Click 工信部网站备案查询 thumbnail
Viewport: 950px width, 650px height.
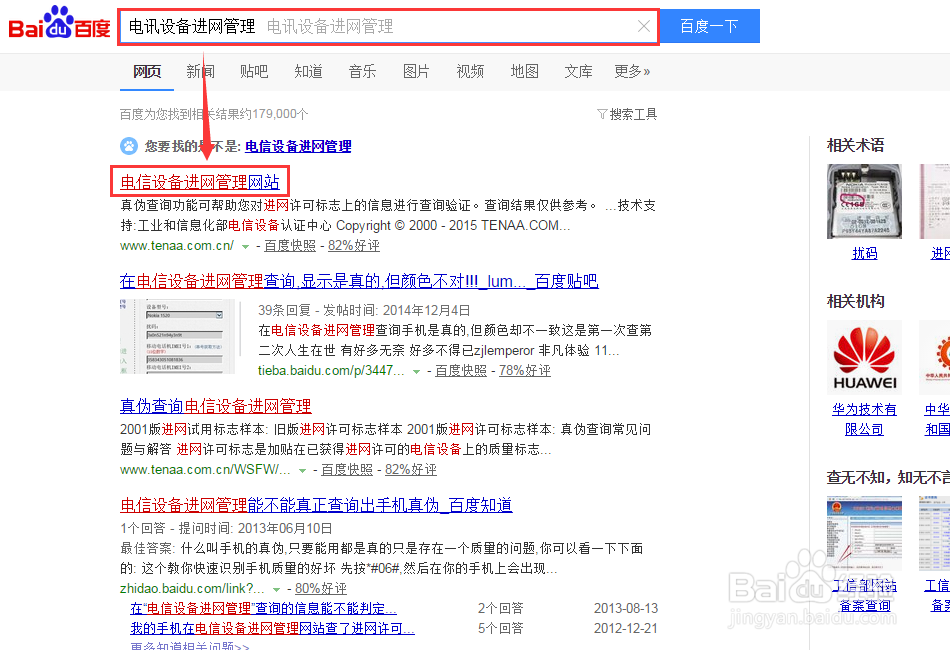864,533
